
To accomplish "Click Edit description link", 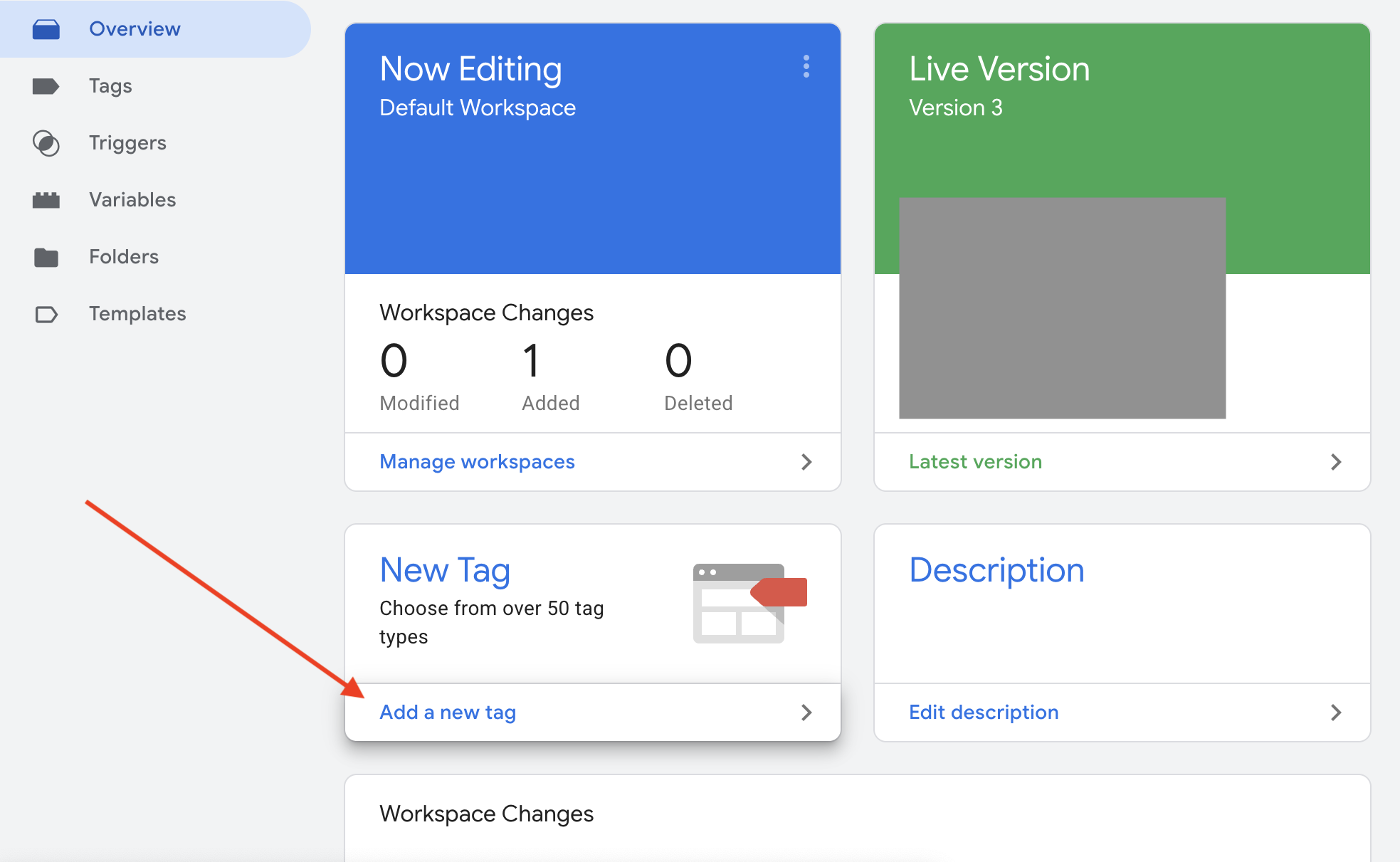I will (x=984, y=713).
